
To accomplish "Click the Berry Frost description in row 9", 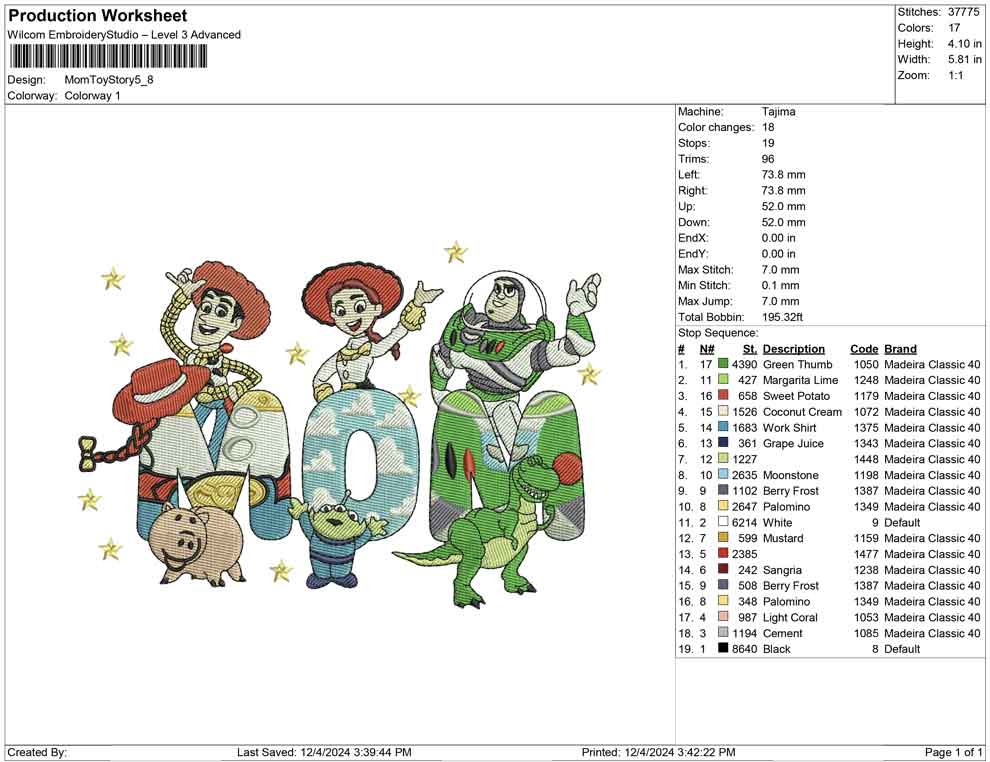I will [x=790, y=491].
